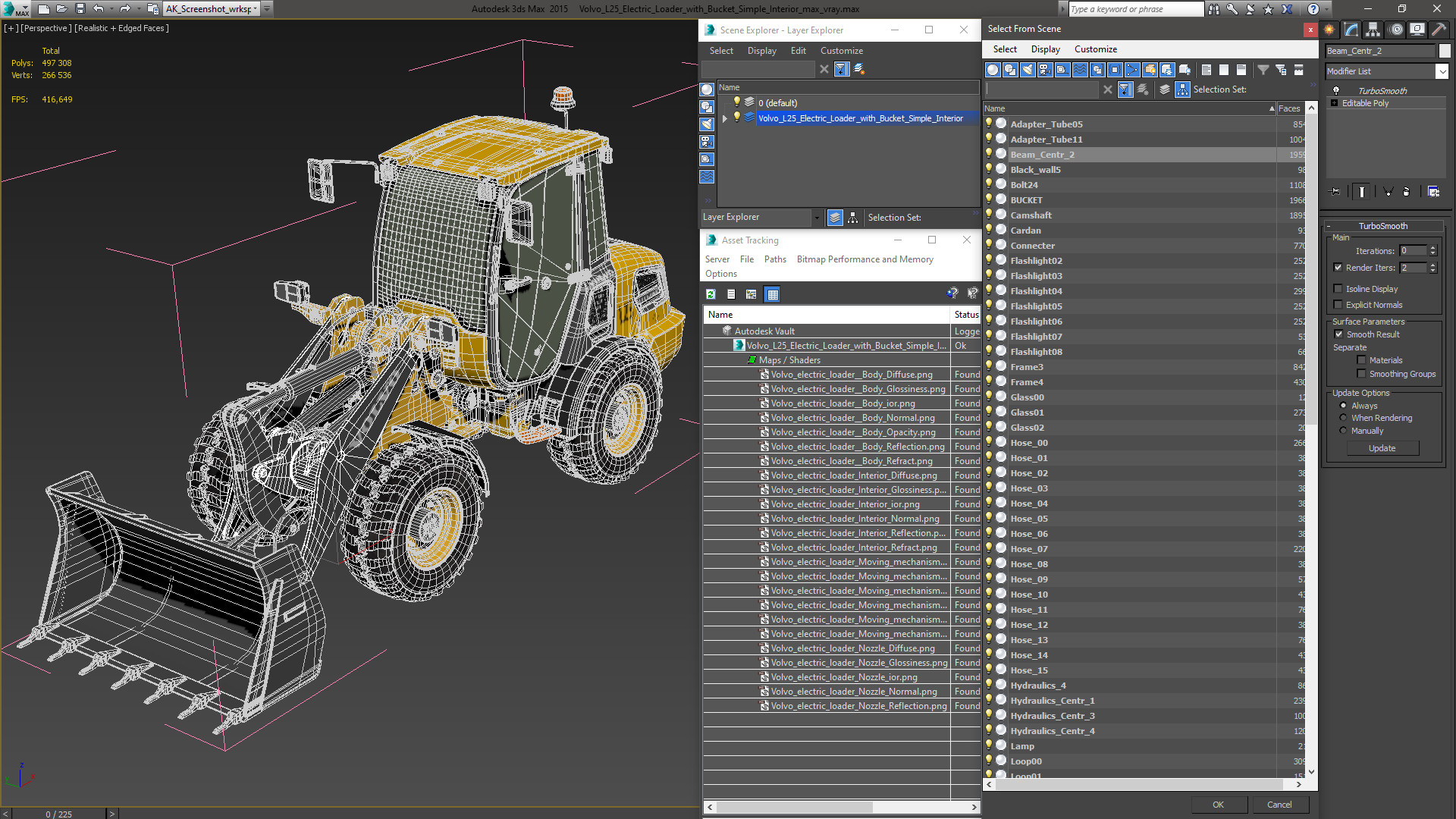Viewport: 1456px width, 819px height.
Task: Switch Asset Tracking to tree view icon
Action: (751, 294)
